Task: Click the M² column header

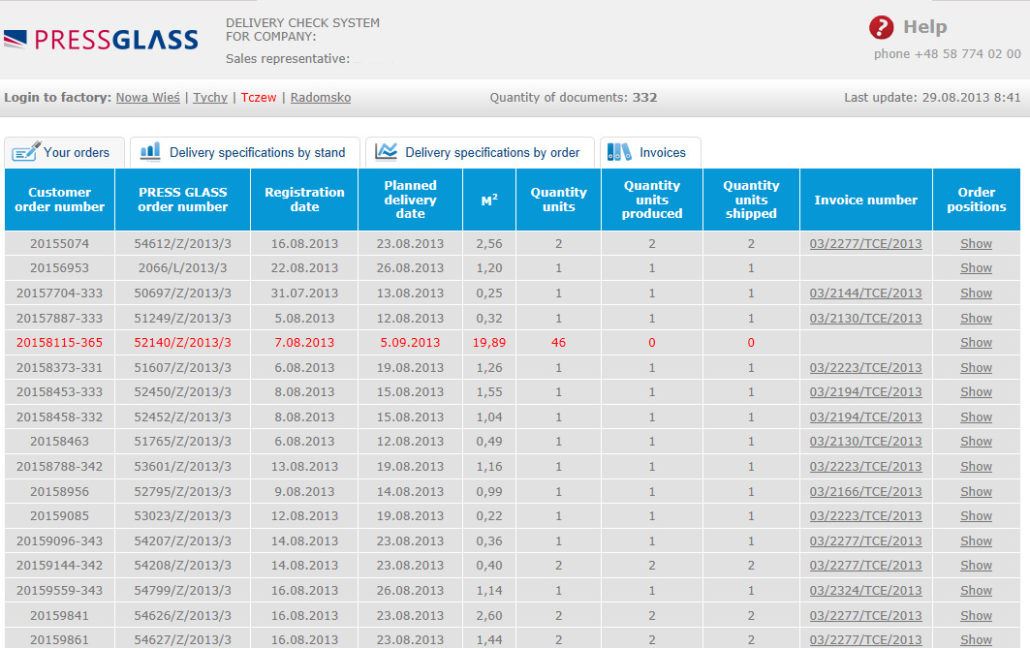Action: 489,200
